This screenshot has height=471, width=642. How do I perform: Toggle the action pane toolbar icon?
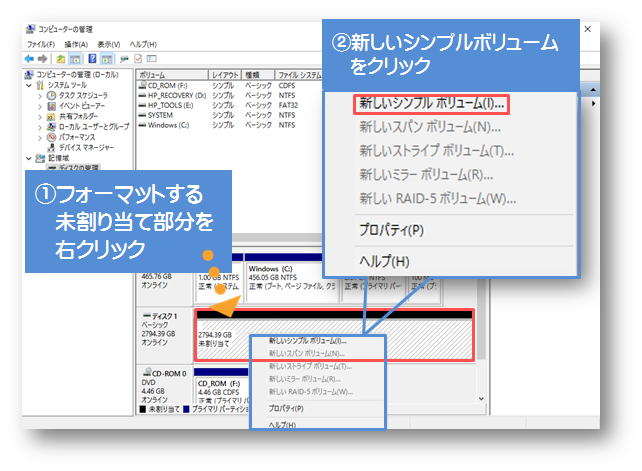107,59
